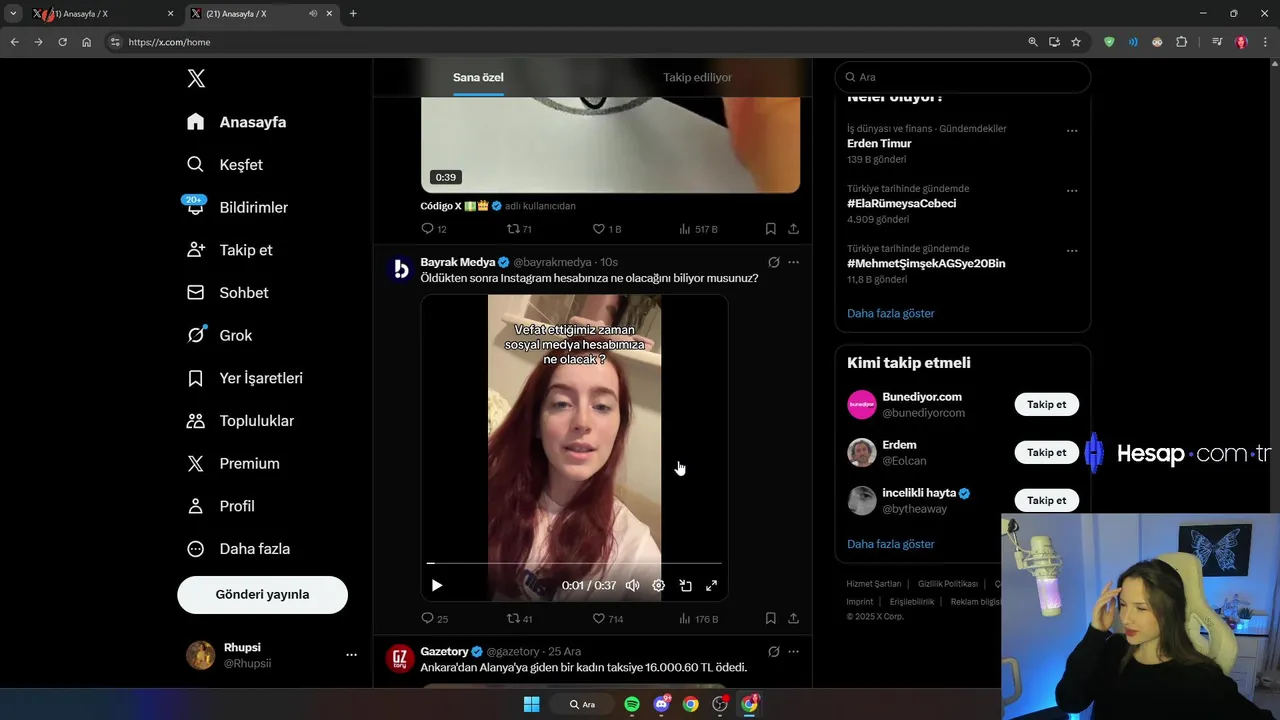
Task: Show more follow suggestions link
Action: [x=890, y=544]
